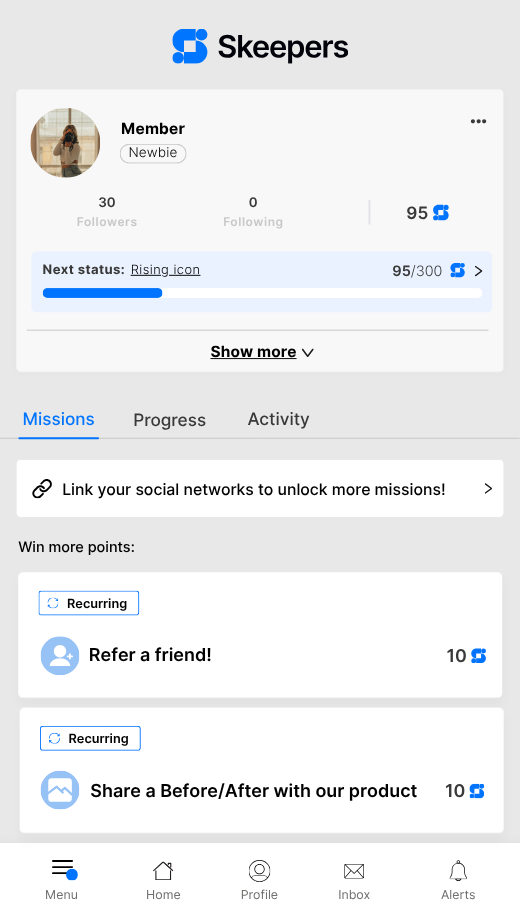Open the three-dot options menu
This screenshot has width=520, height=915.
tap(479, 121)
